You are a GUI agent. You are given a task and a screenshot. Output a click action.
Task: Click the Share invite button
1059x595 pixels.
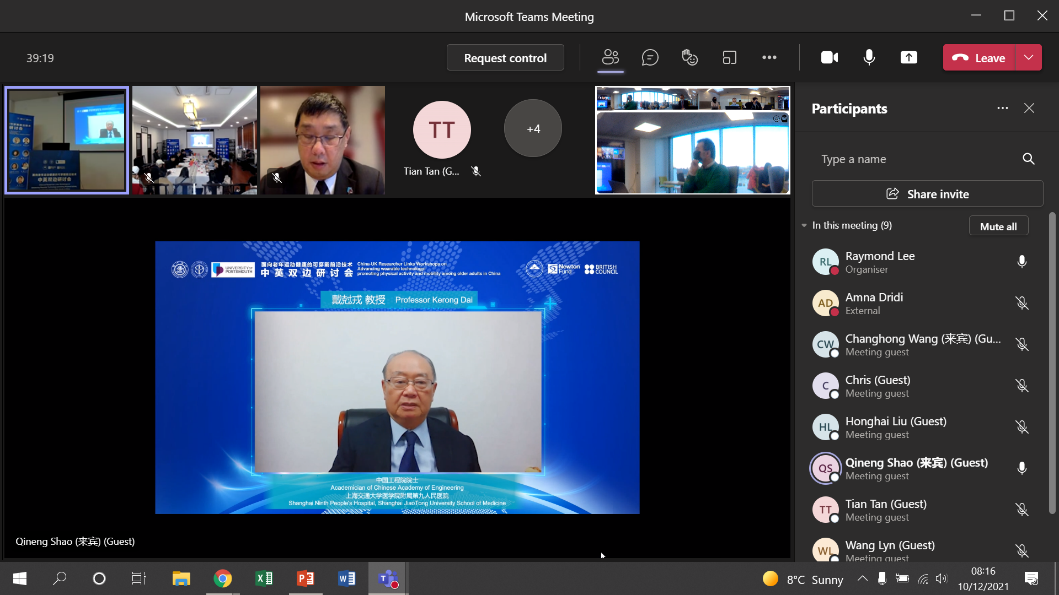[x=927, y=194]
